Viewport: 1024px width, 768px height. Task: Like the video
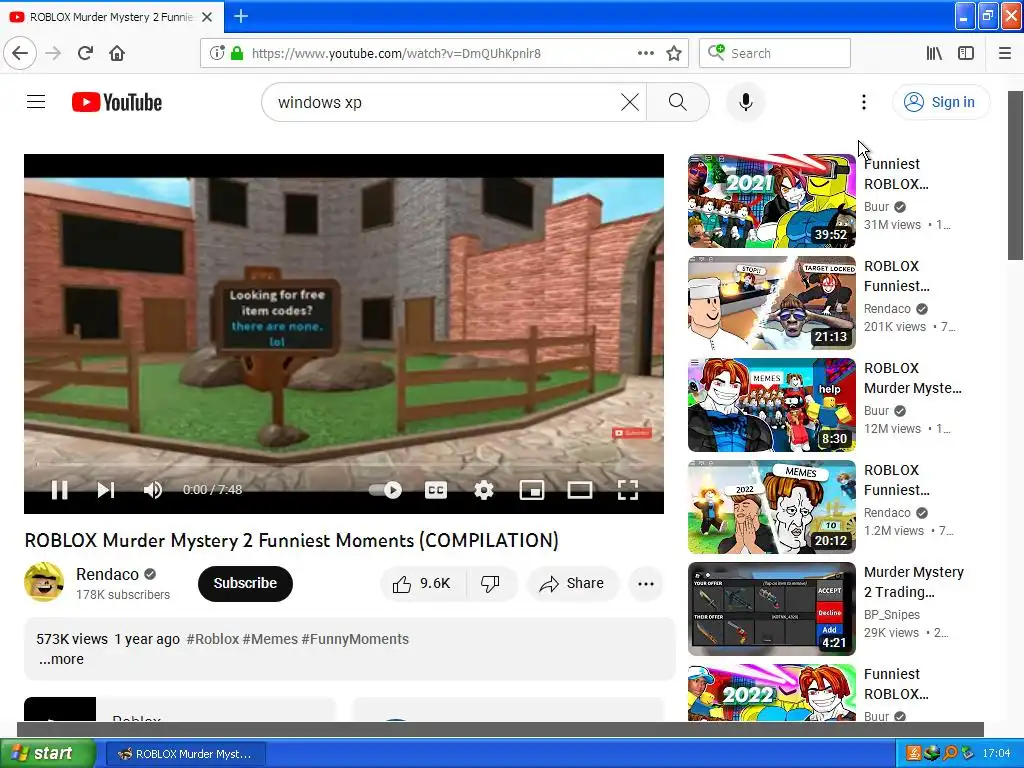423,583
